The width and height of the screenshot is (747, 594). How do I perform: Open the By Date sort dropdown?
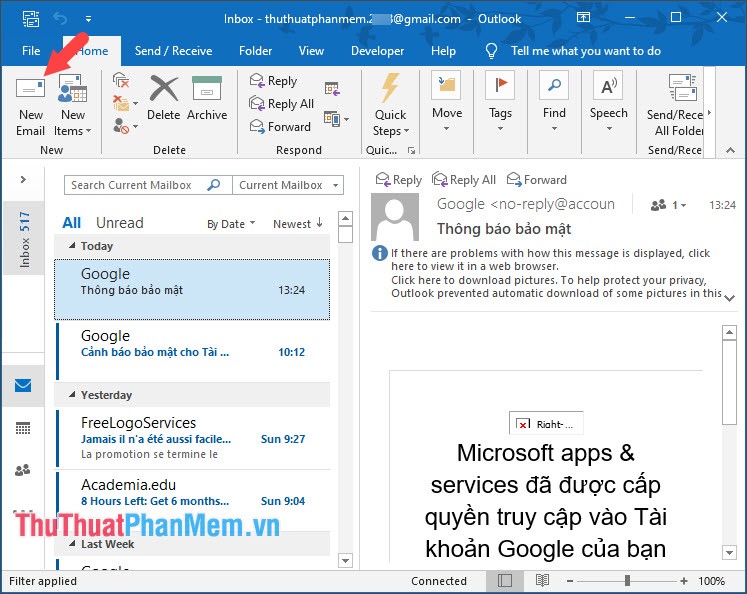pyautogui.click(x=231, y=224)
